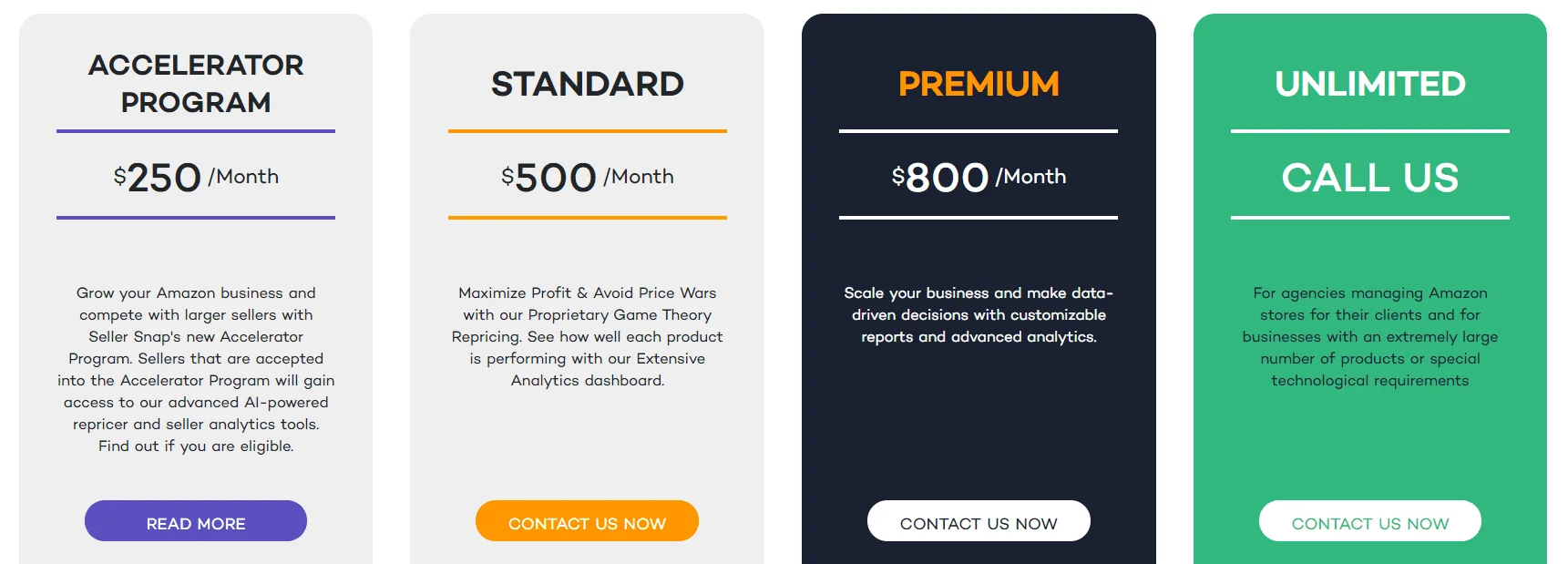
Task: Click the CALL US text
Action: [x=1370, y=178]
